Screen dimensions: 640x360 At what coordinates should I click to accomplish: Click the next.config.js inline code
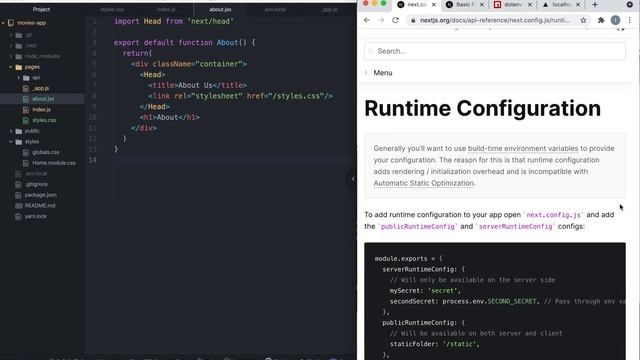553,215
